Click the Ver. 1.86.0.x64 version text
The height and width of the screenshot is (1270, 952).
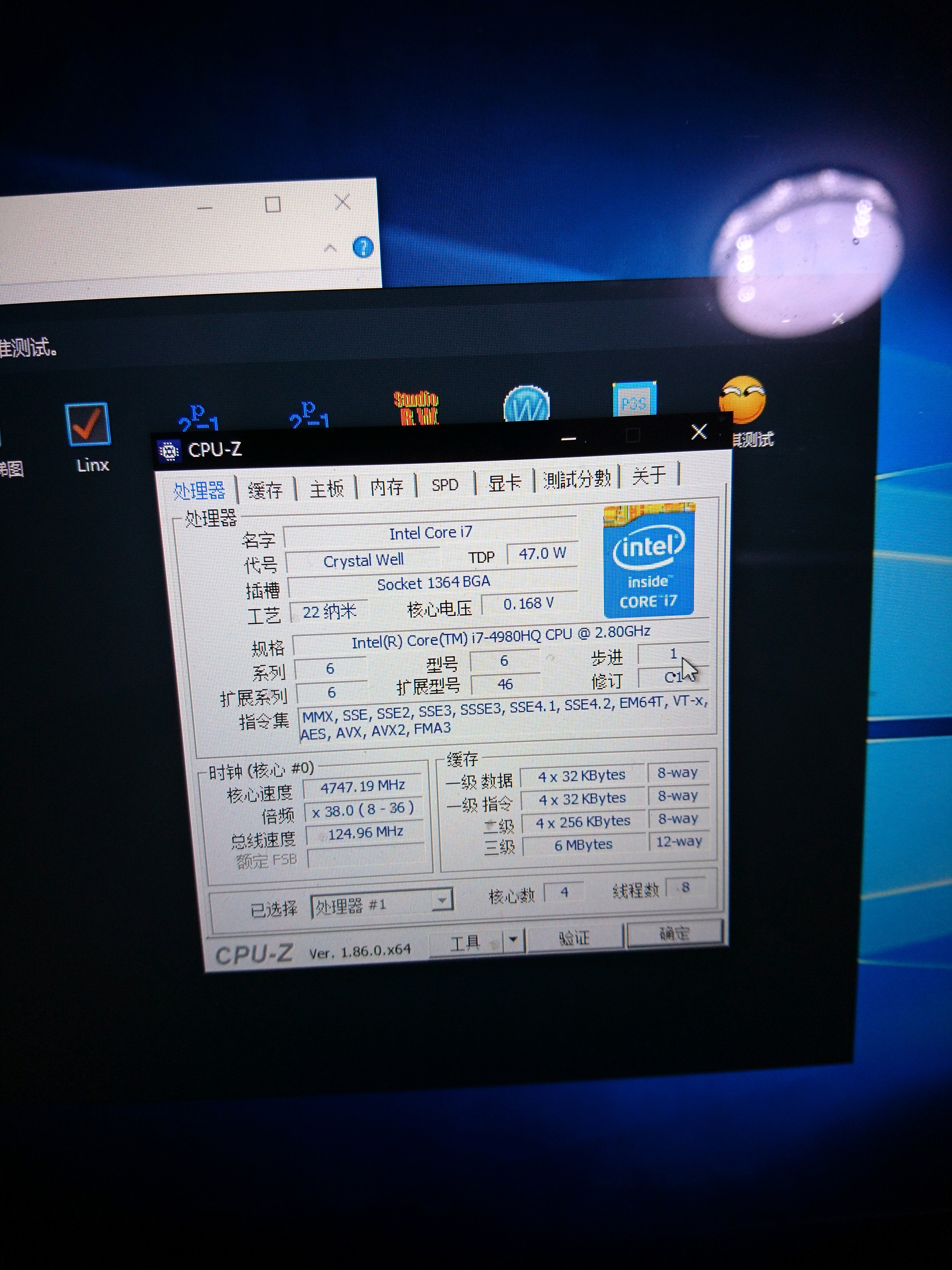(x=360, y=951)
